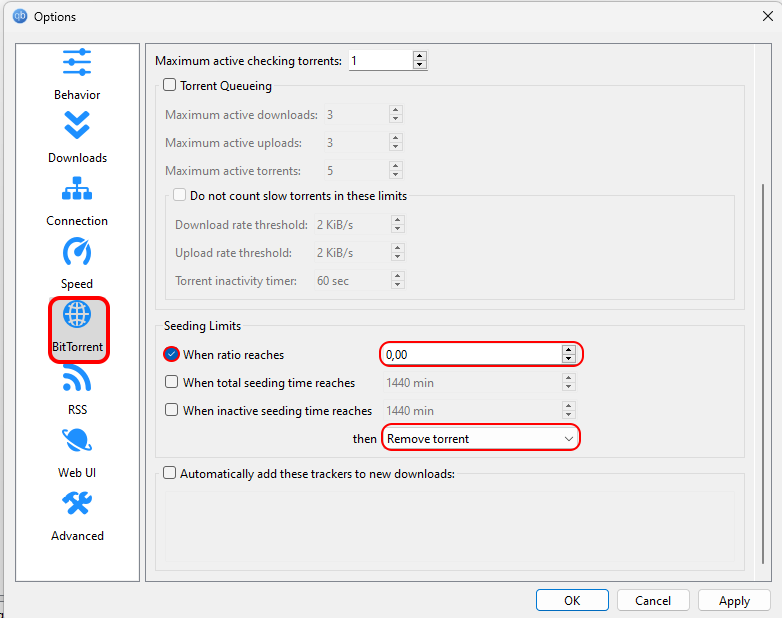This screenshot has width=782, height=618.
Task: Enable the Torrent Queueing checkbox
Action: coord(170,85)
